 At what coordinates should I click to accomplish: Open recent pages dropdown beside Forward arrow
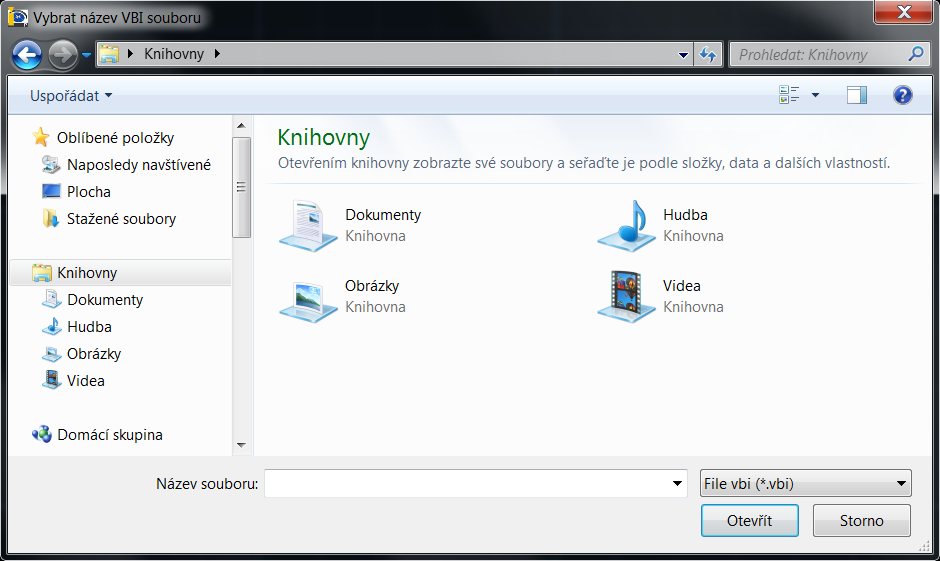pyautogui.click(x=86, y=55)
